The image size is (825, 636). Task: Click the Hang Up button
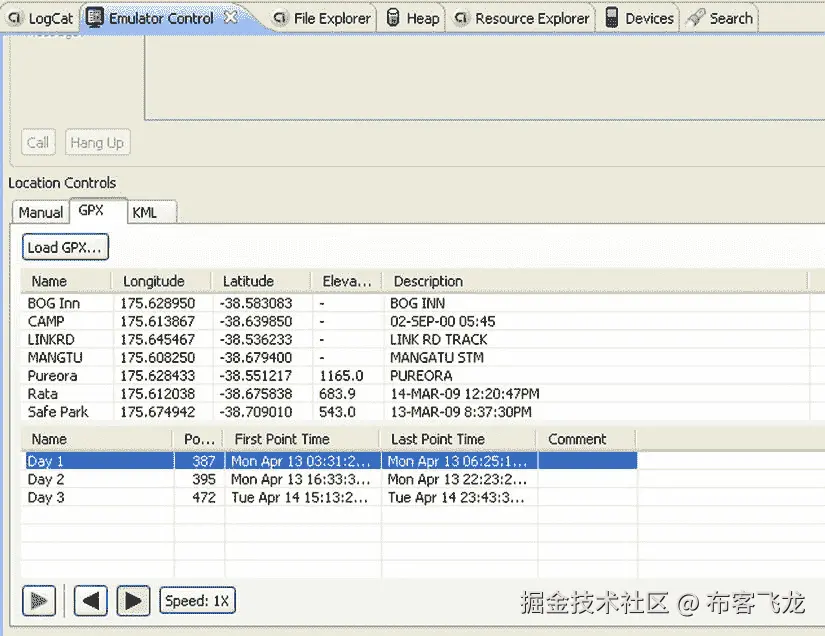click(x=97, y=143)
